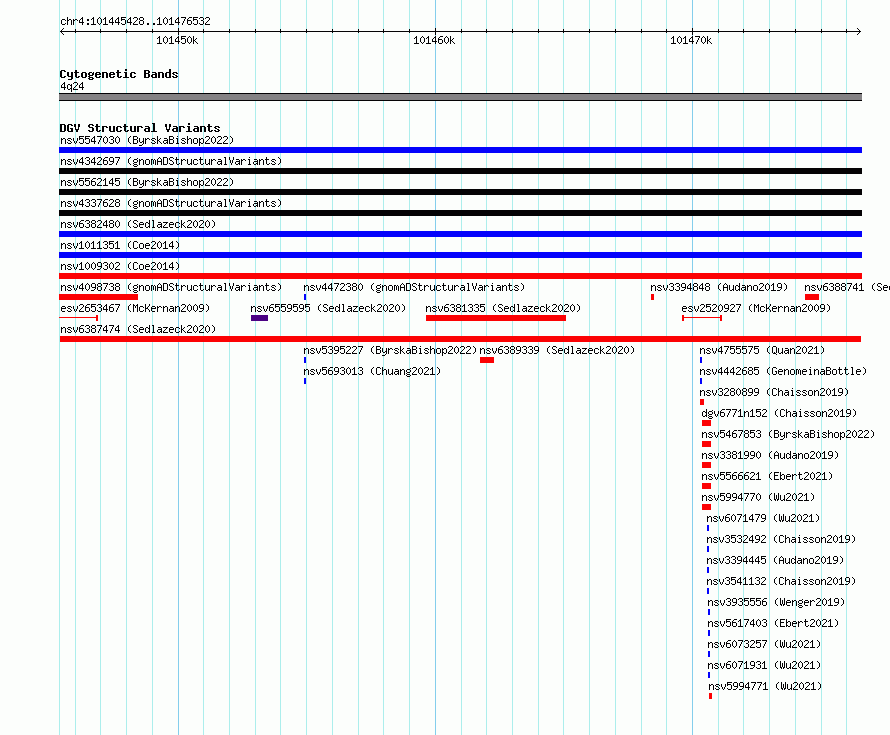This screenshot has height=735, width=890.
Task: Select the nsv3280899 (Chaisson2019) label
Action: click(774, 392)
